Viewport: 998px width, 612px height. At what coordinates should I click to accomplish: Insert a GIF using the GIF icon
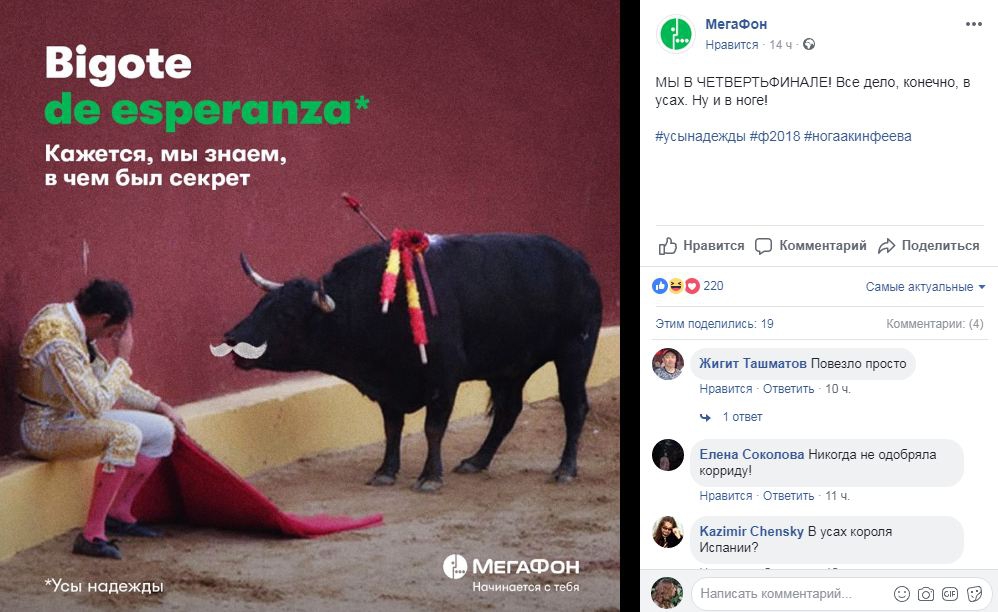click(950, 594)
